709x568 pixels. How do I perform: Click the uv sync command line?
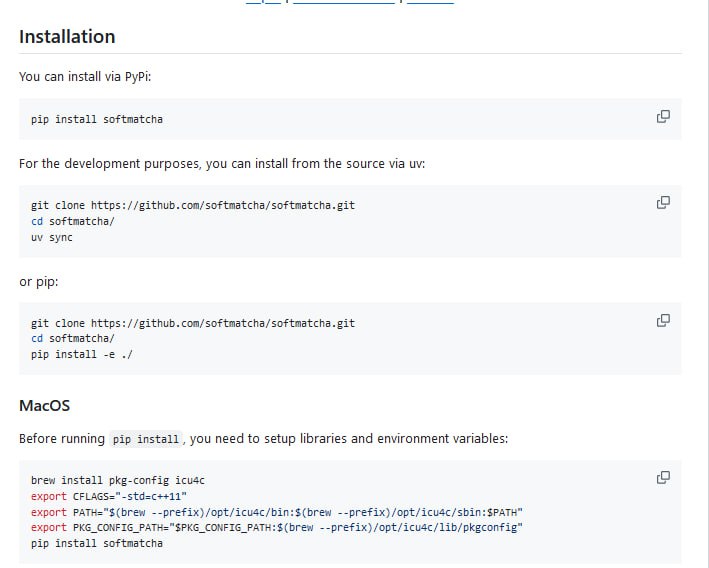pos(51,237)
